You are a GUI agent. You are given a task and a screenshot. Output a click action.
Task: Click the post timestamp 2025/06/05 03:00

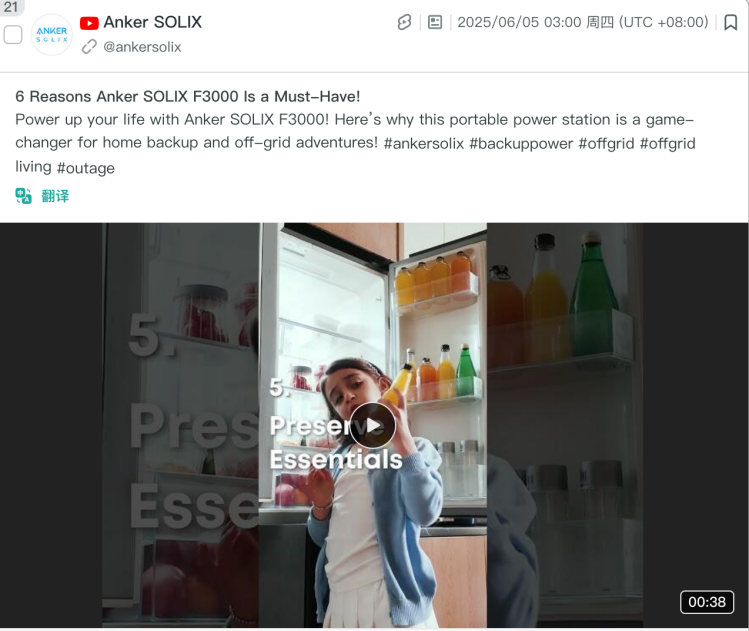(x=519, y=22)
